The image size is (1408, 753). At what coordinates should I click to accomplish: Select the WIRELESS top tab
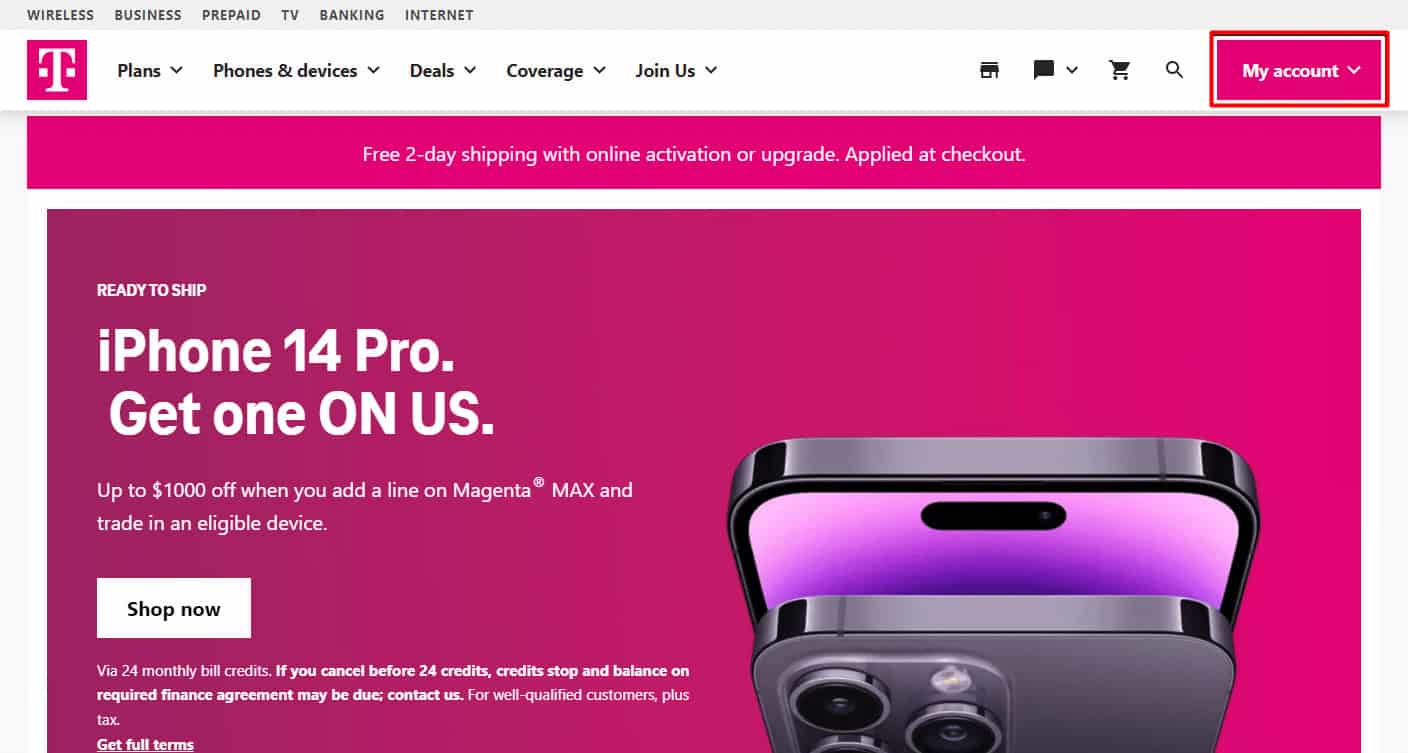tap(60, 15)
